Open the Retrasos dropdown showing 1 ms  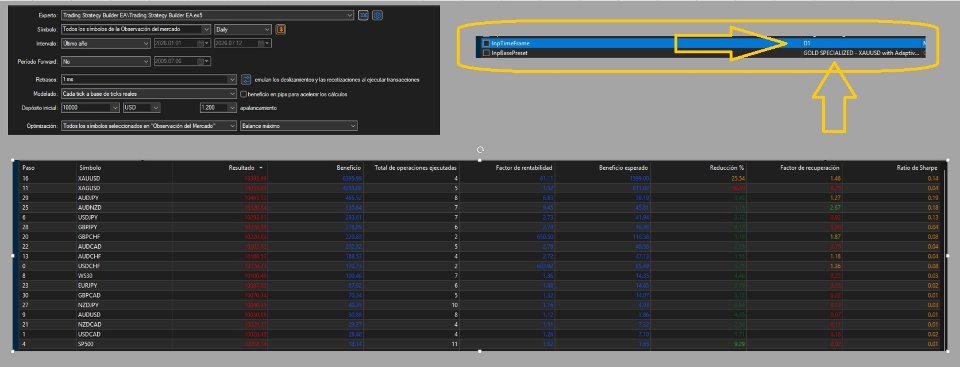point(148,80)
